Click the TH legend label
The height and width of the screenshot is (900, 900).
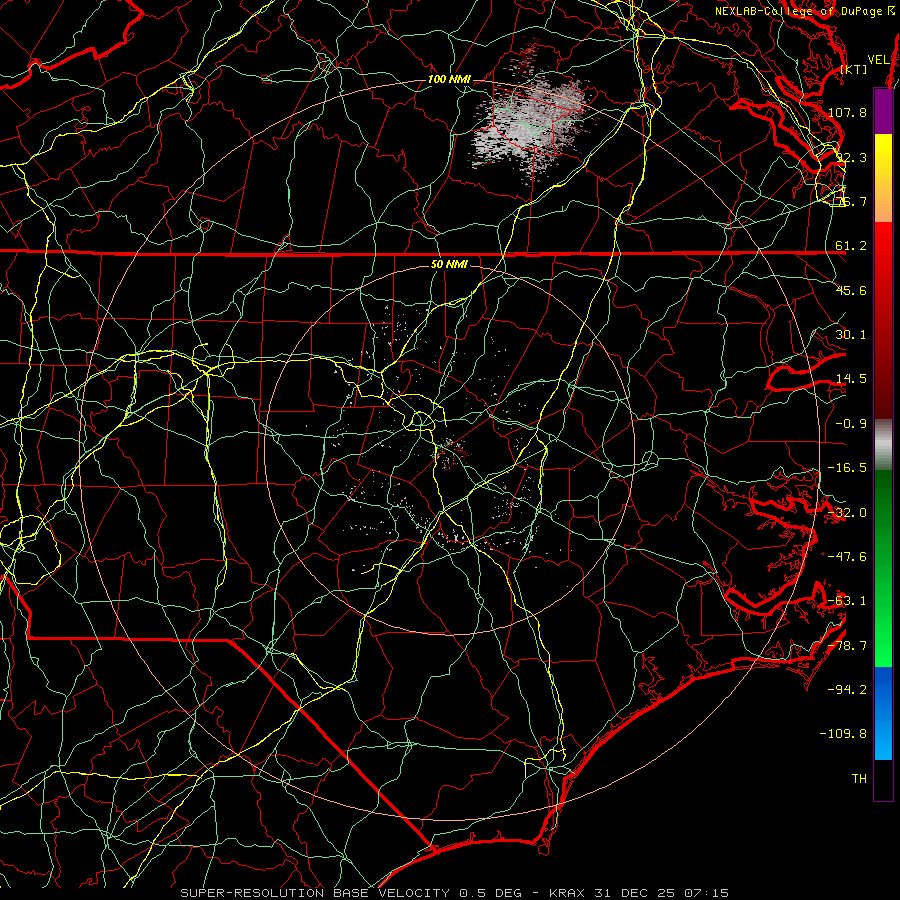click(x=859, y=779)
